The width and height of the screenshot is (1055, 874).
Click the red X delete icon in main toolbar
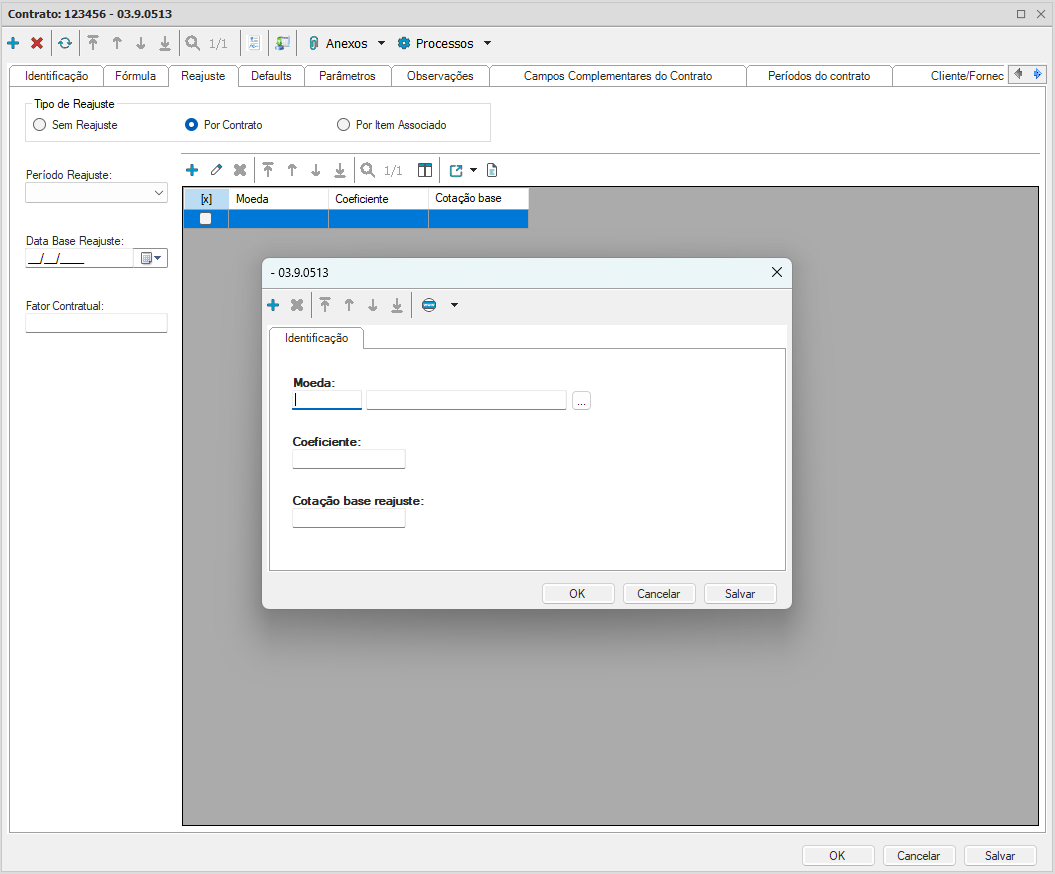point(37,43)
